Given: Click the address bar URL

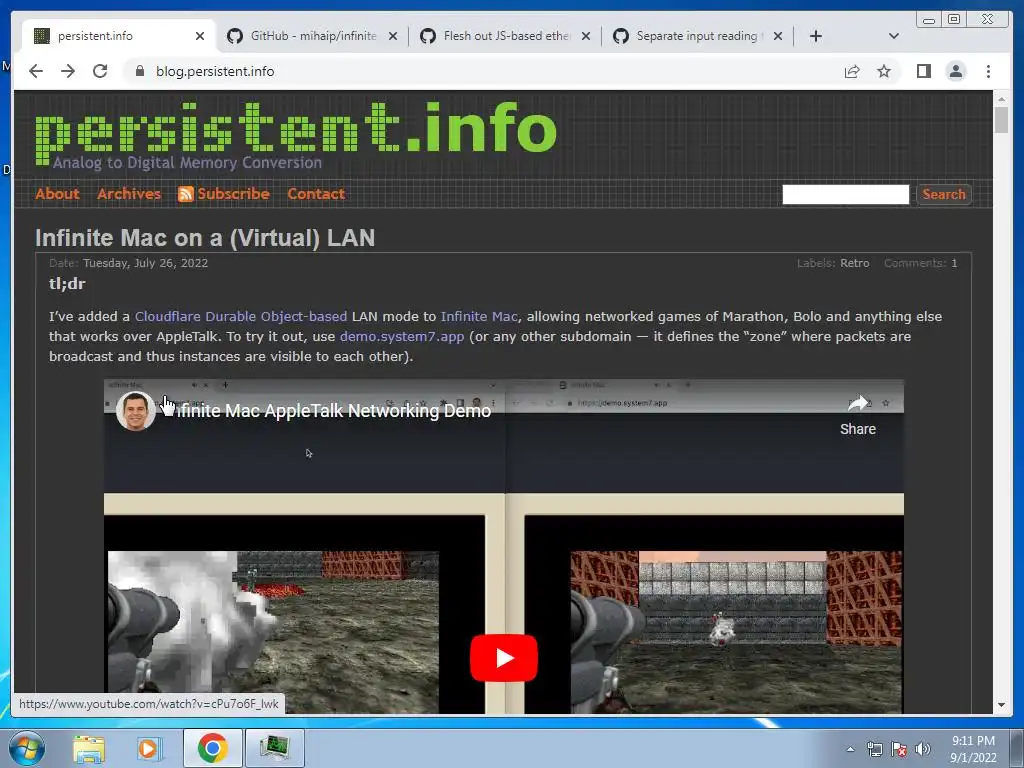Looking at the screenshot, I should point(215,71).
